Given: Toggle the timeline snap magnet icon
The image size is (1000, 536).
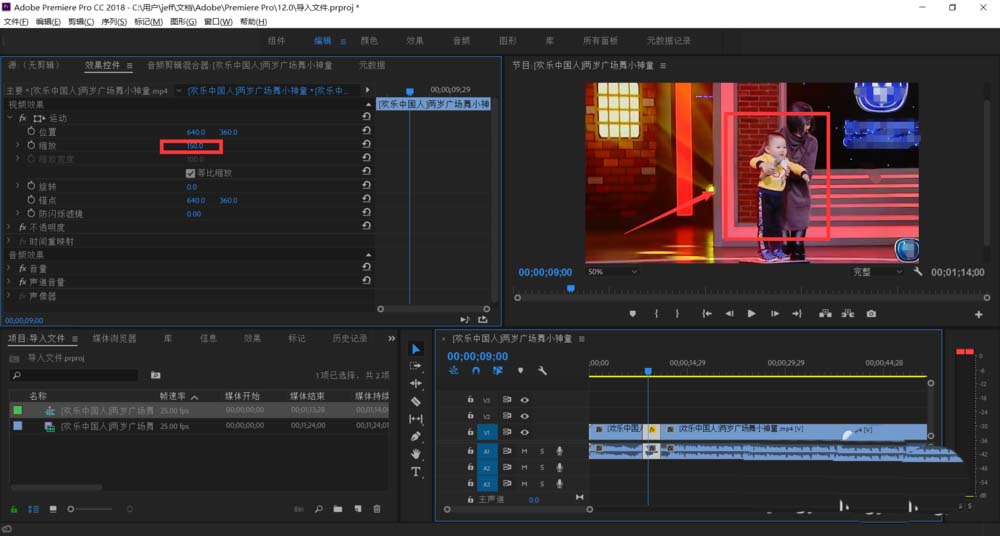Looking at the screenshot, I should (476, 371).
